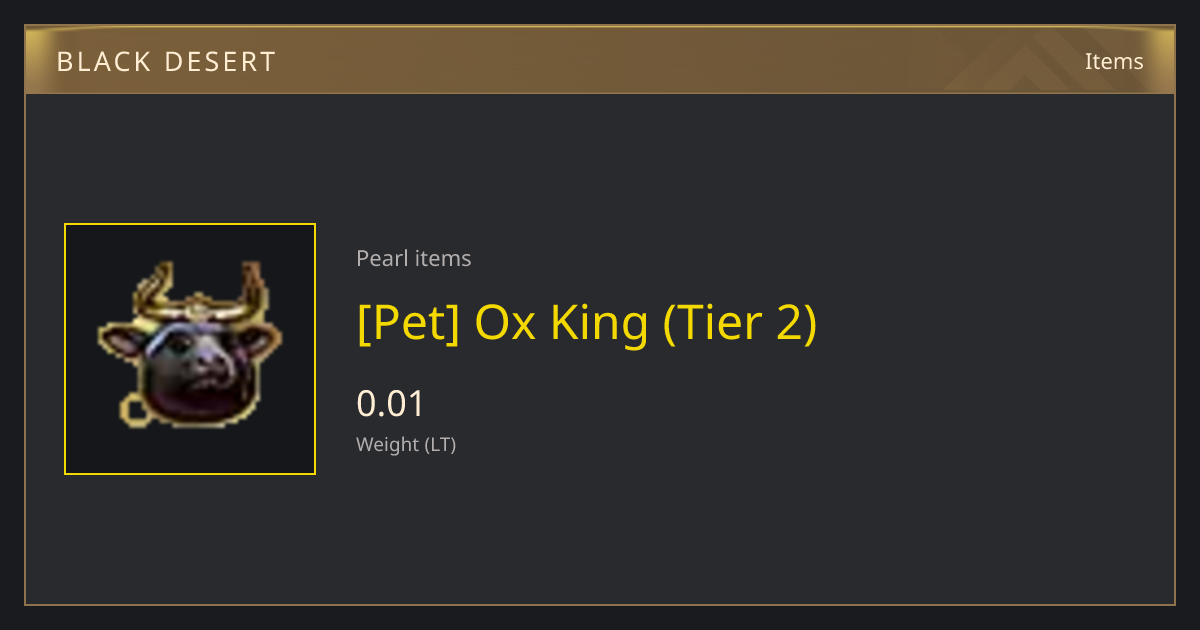The image size is (1200, 630).
Task: Select the yellow-bordered item thumbnail frame
Action: click(190, 349)
